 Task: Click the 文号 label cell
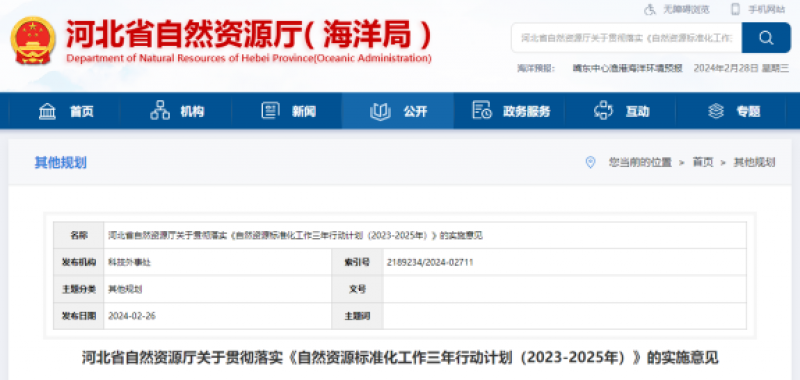(x=357, y=289)
